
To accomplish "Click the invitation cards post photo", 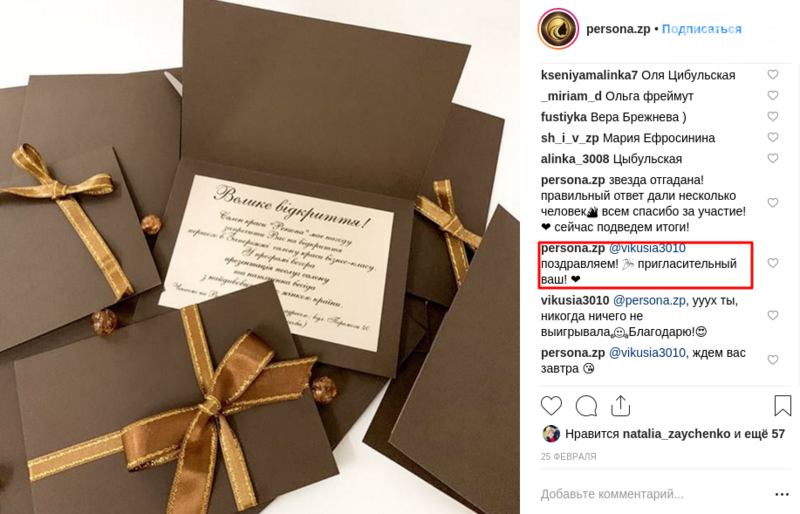I will coord(260,257).
